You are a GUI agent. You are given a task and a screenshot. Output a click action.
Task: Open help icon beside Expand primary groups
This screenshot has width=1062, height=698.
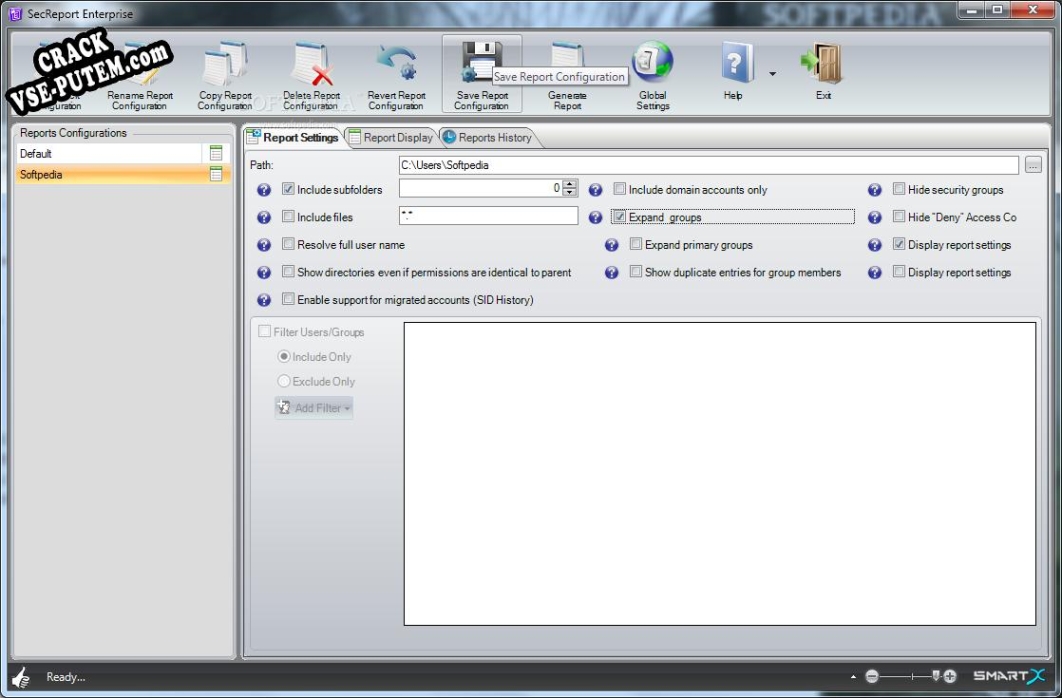click(x=612, y=245)
